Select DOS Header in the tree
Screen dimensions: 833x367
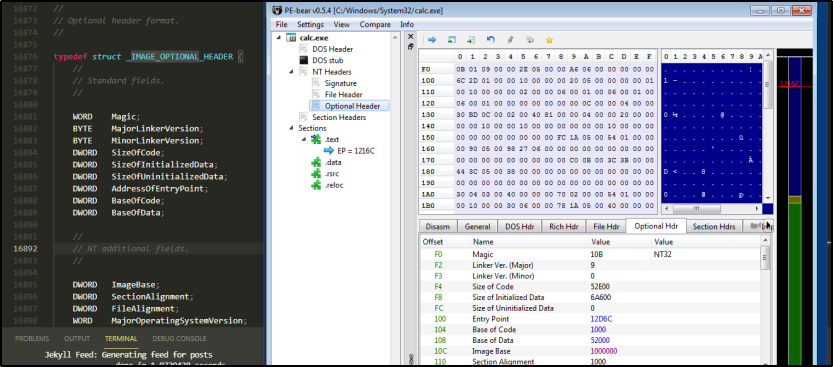click(333, 49)
